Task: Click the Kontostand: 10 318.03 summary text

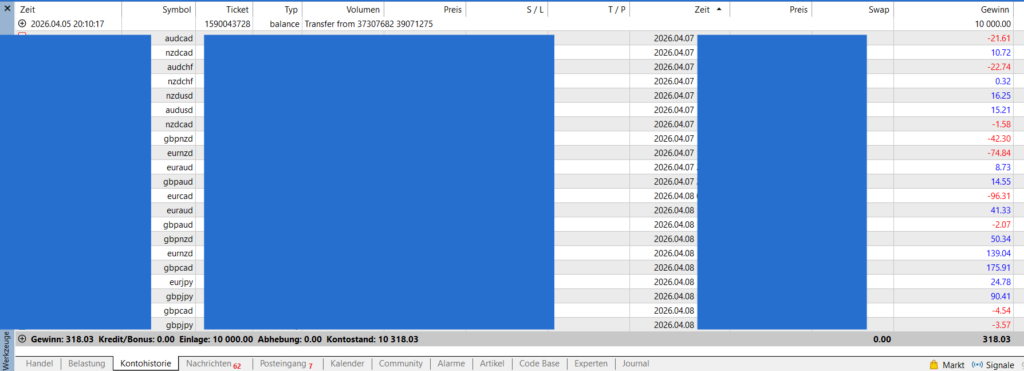Action: click(x=372, y=340)
